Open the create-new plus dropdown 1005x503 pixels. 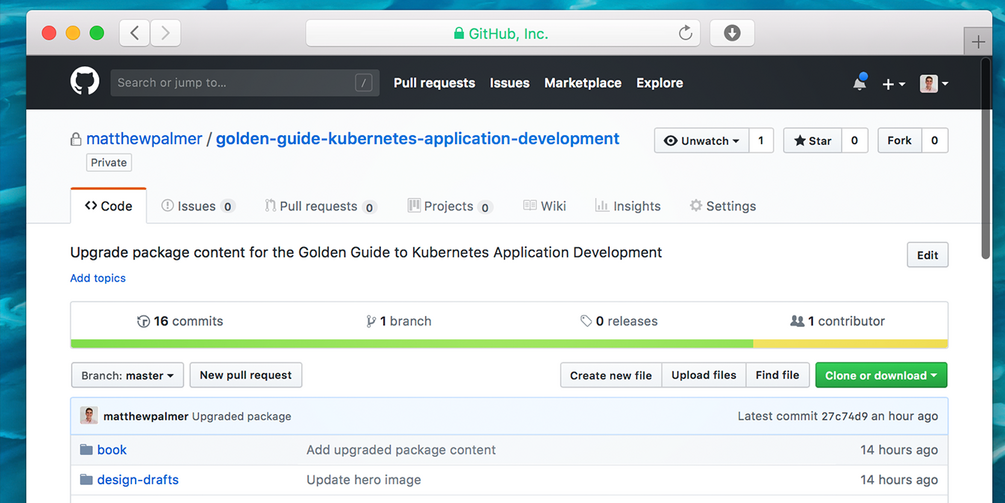893,84
